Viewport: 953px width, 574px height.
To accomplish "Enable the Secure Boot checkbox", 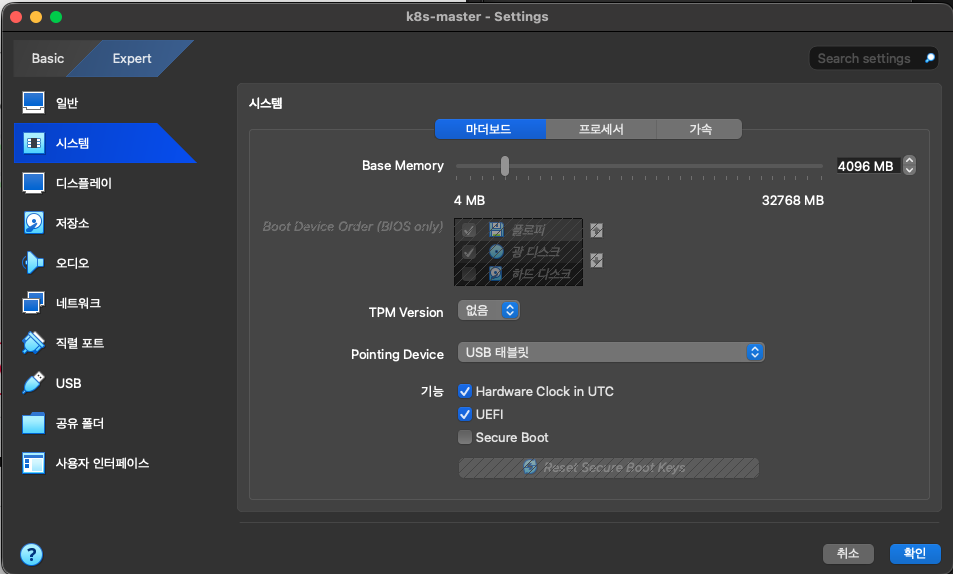I will (x=465, y=437).
